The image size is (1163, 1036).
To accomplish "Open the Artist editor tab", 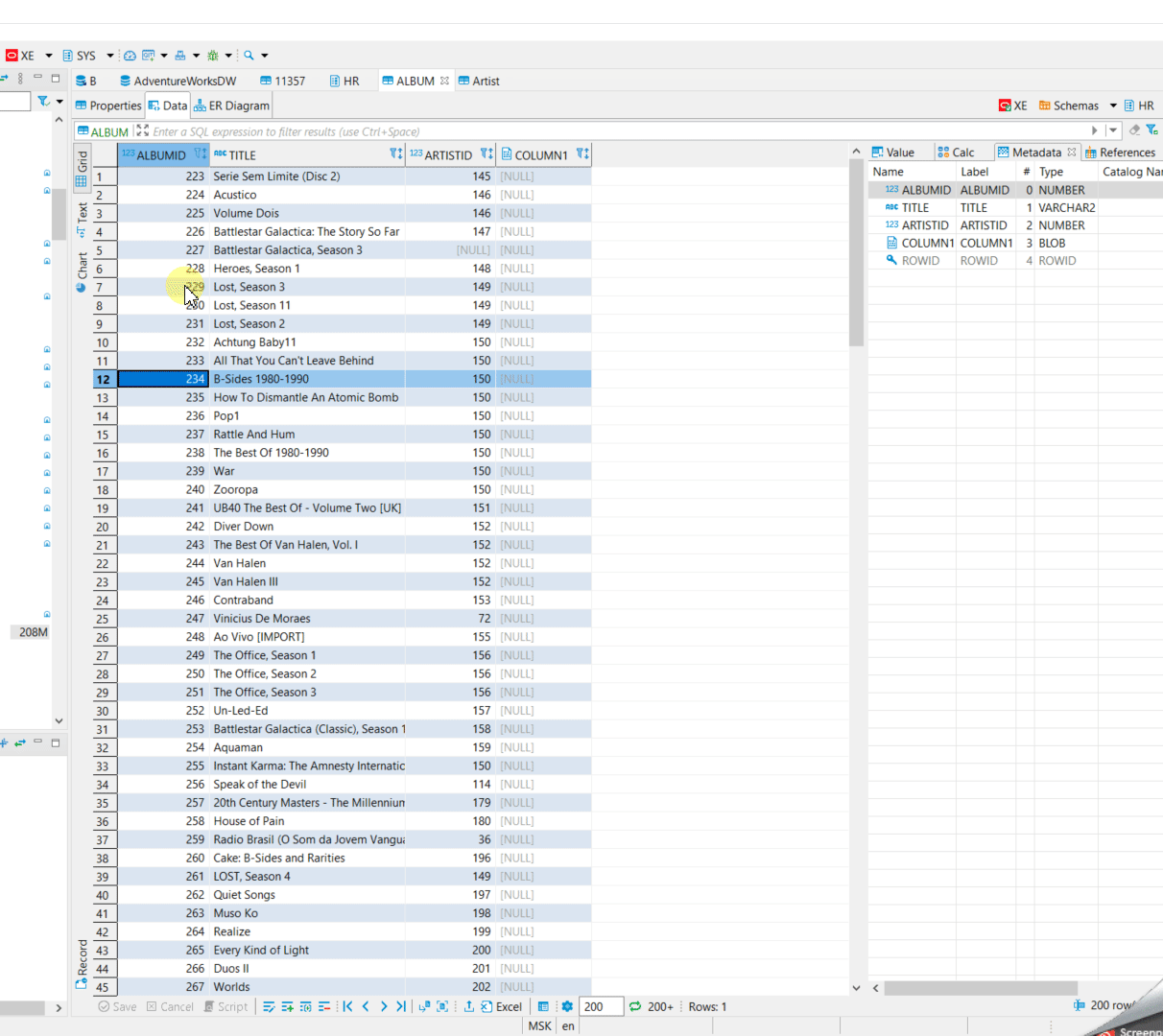I will [480, 81].
